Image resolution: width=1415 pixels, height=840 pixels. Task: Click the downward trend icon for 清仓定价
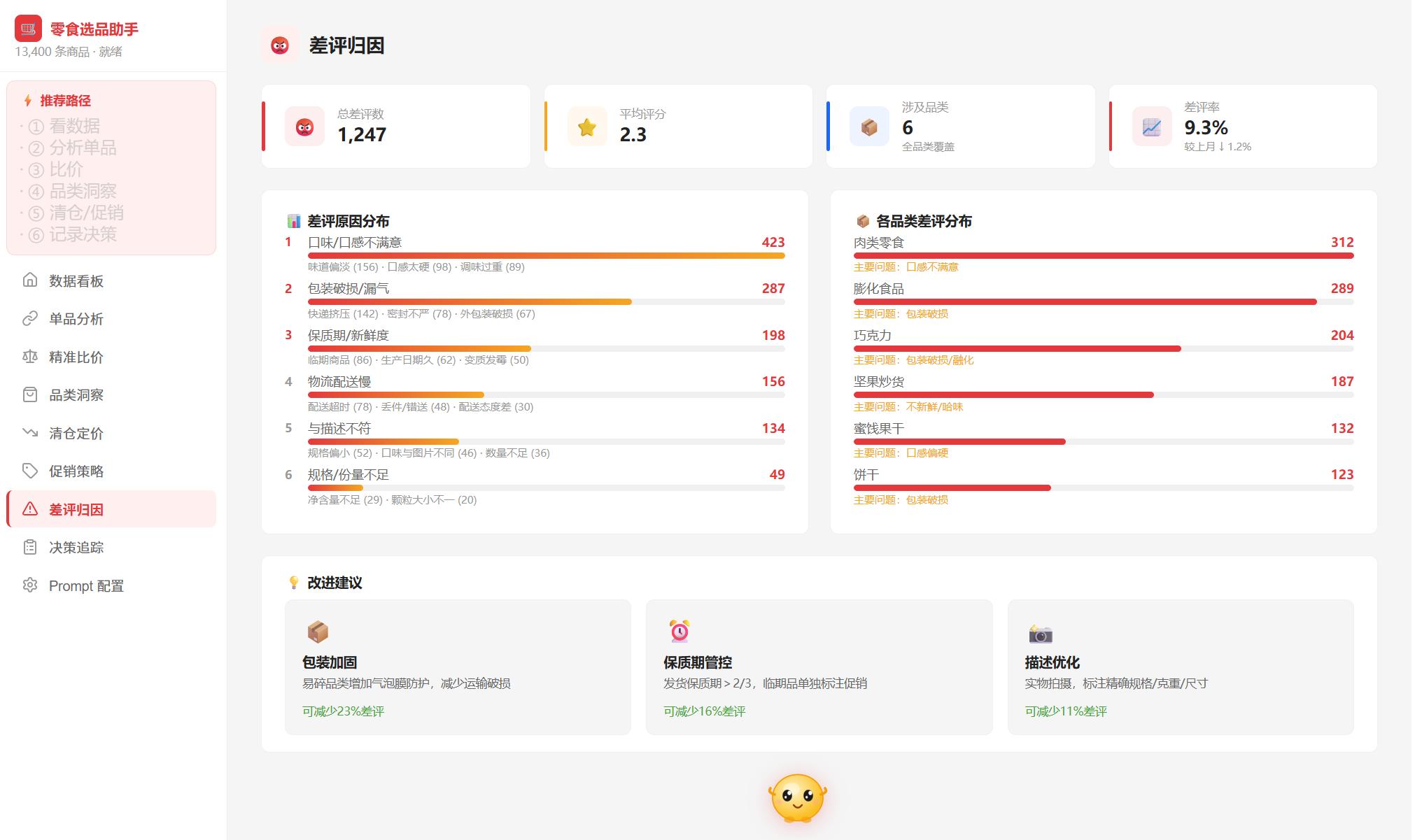click(x=30, y=433)
